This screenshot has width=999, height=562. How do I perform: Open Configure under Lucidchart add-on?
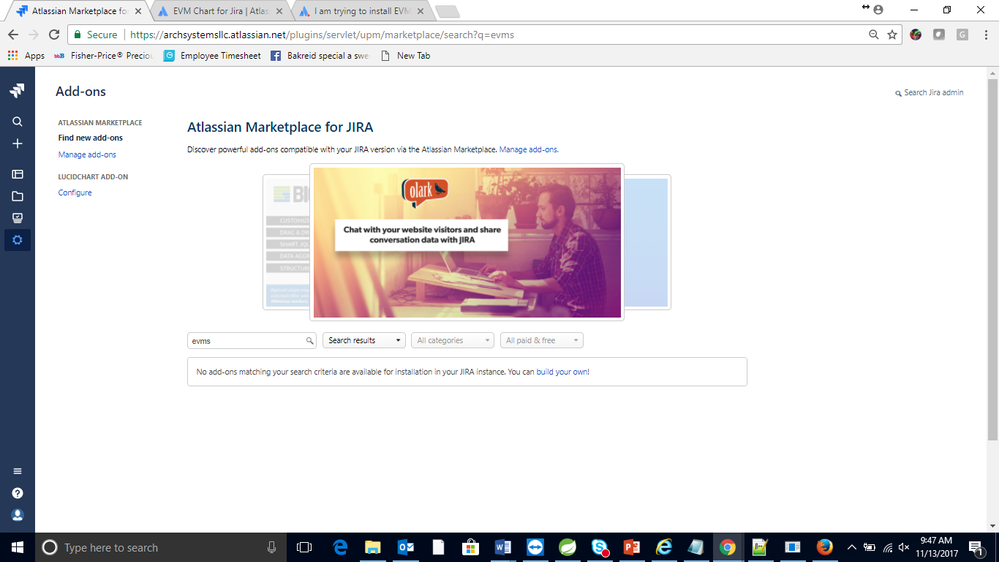pos(75,192)
